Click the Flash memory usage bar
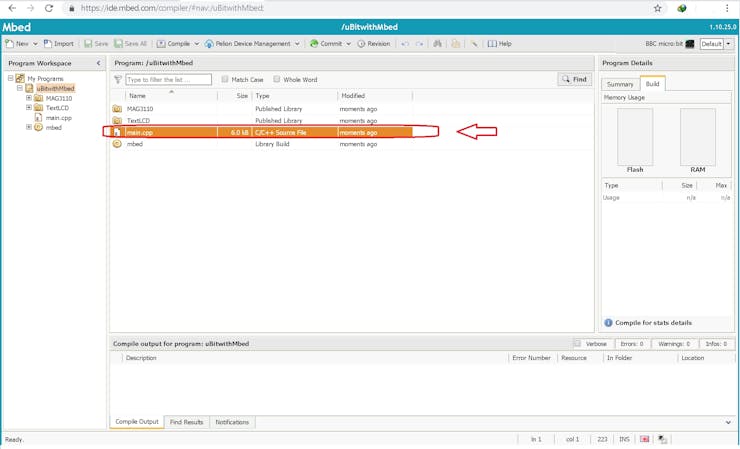The width and height of the screenshot is (740, 449). [x=635, y=137]
